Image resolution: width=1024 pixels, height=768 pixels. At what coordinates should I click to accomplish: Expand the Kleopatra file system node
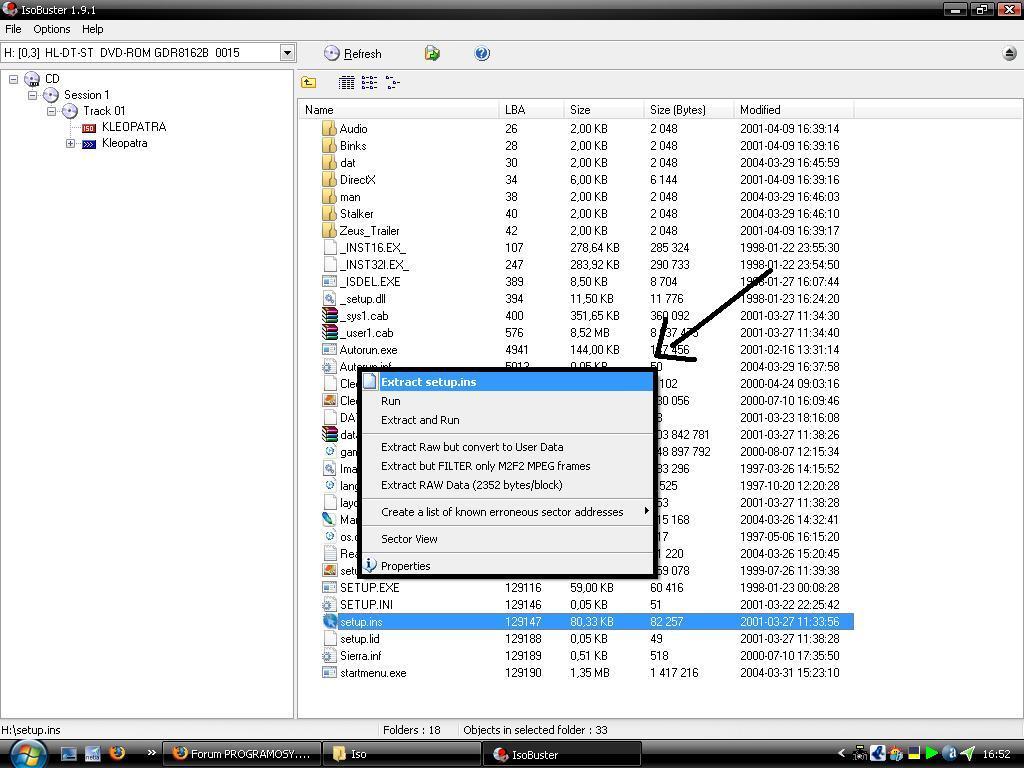[70, 144]
